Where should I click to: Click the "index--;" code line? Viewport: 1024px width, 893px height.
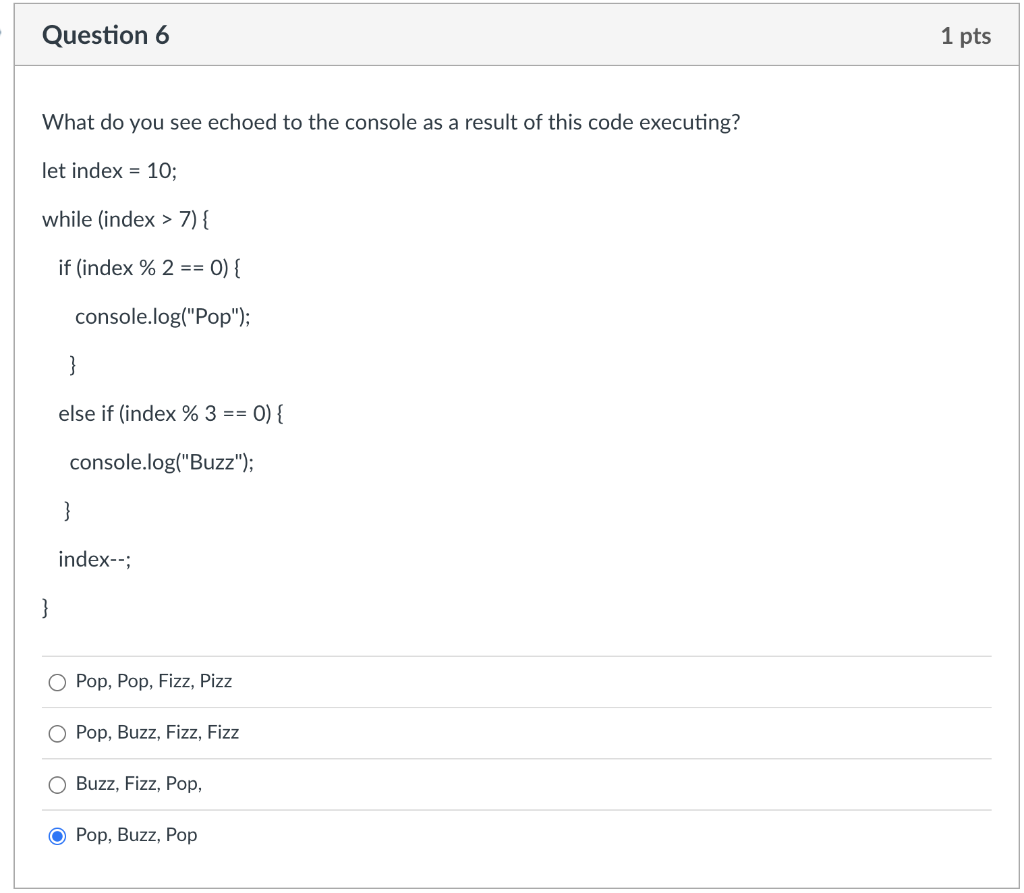point(95,559)
